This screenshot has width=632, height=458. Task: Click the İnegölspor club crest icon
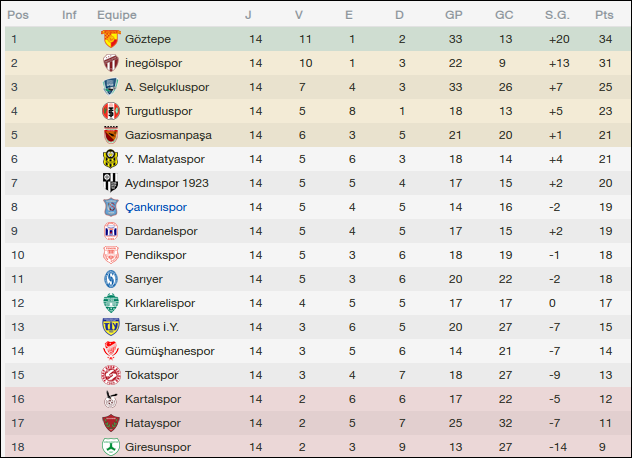(110, 63)
